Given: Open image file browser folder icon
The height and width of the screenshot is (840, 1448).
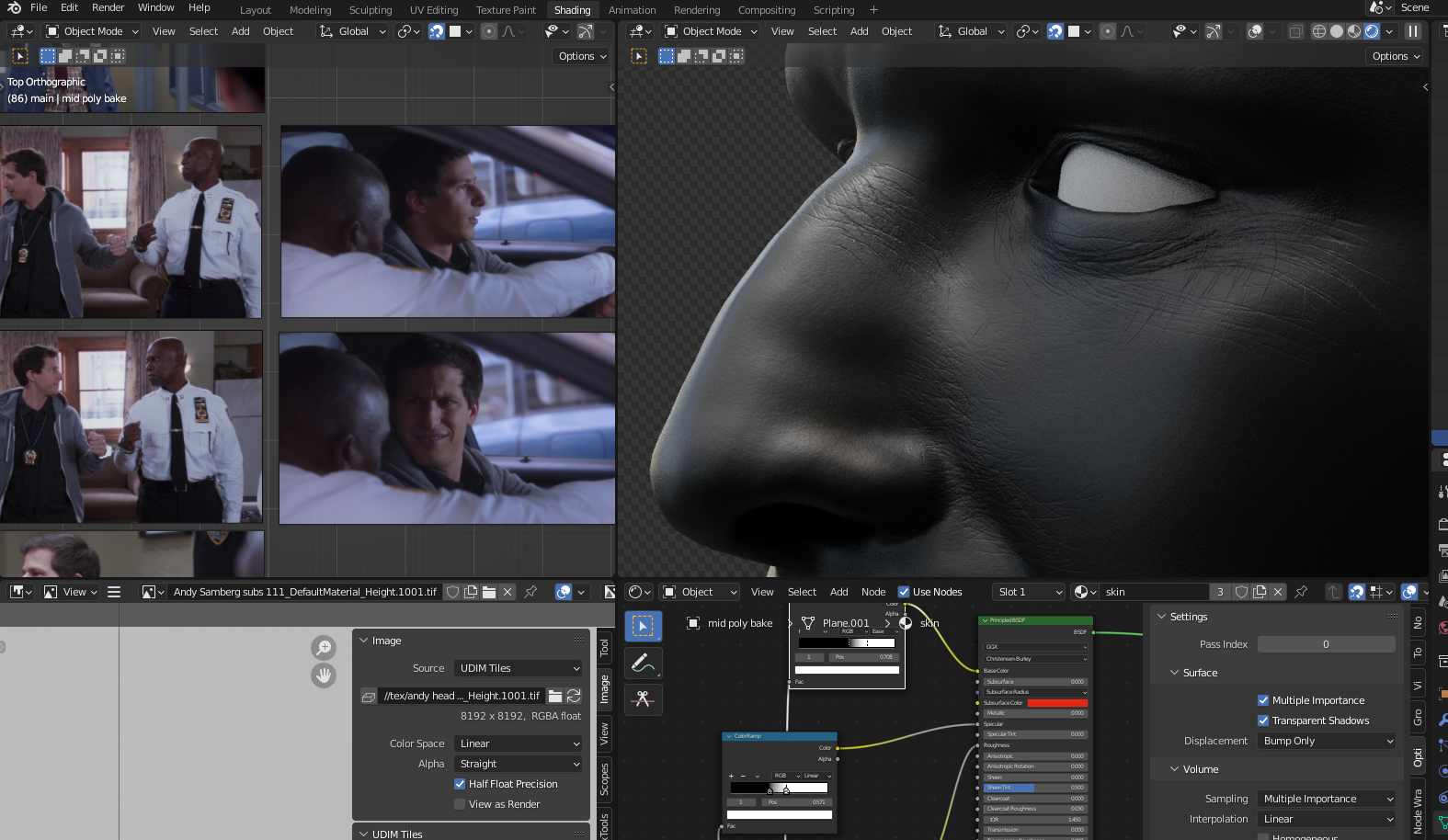Looking at the screenshot, I should click(x=555, y=696).
